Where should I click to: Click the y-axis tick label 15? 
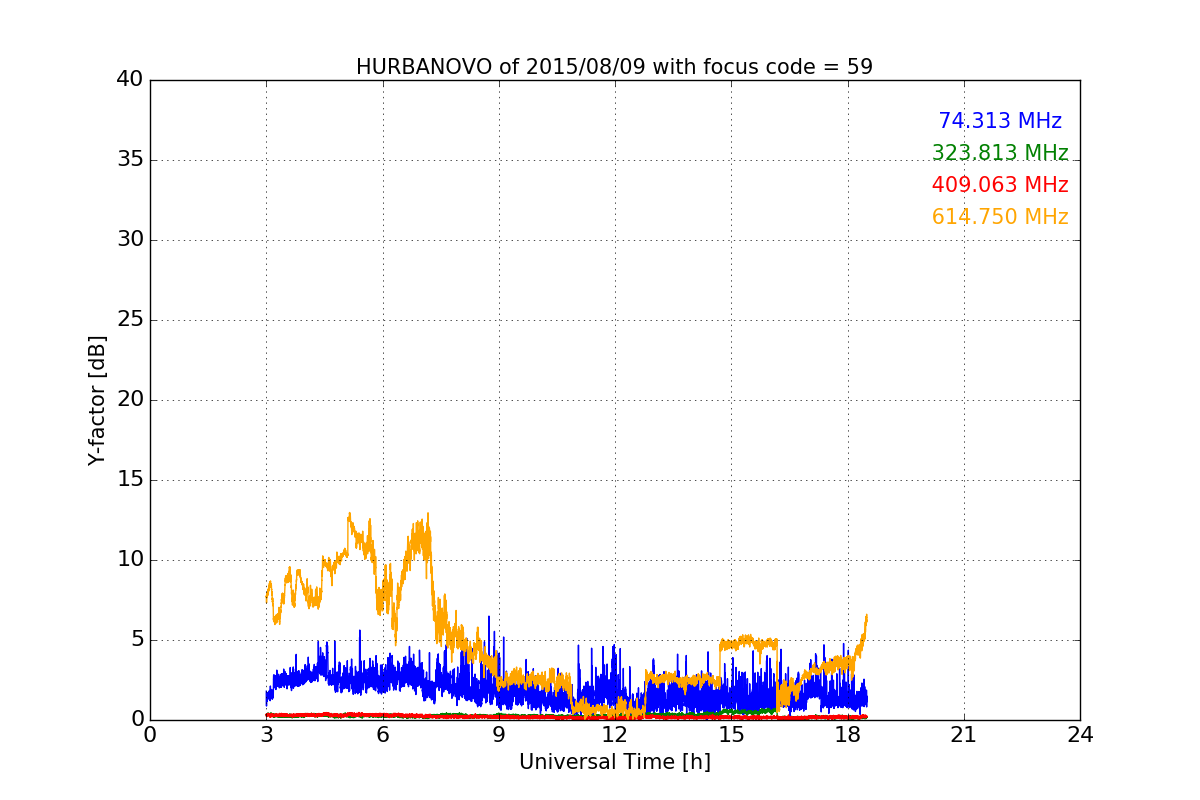pyautogui.click(x=130, y=480)
